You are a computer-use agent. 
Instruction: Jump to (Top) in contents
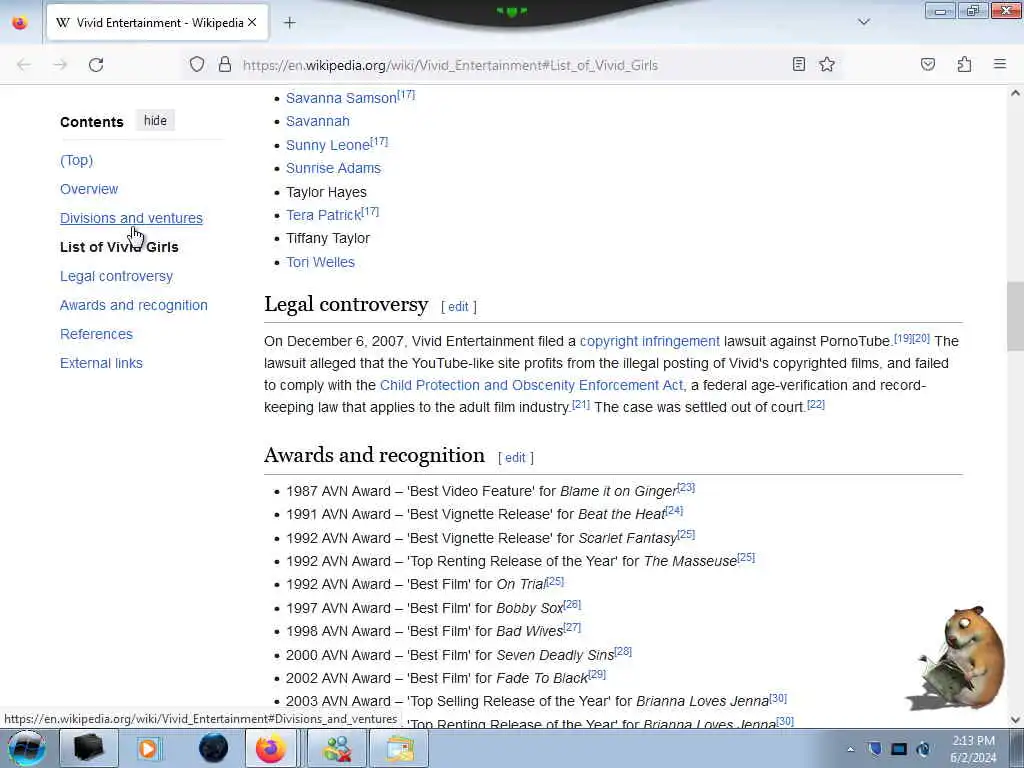pyautogui.click(x=76, y=160)
